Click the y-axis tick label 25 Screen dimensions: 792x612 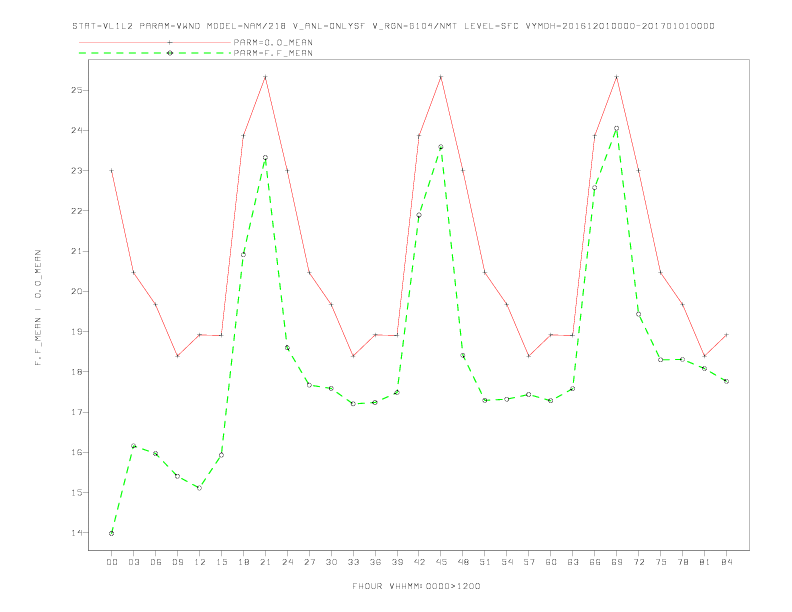click(x=77, y=90)
